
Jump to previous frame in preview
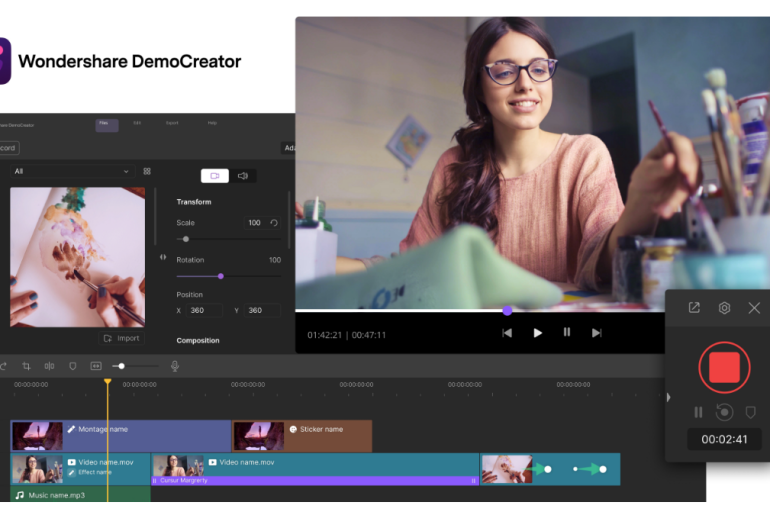tap(507, 333)
